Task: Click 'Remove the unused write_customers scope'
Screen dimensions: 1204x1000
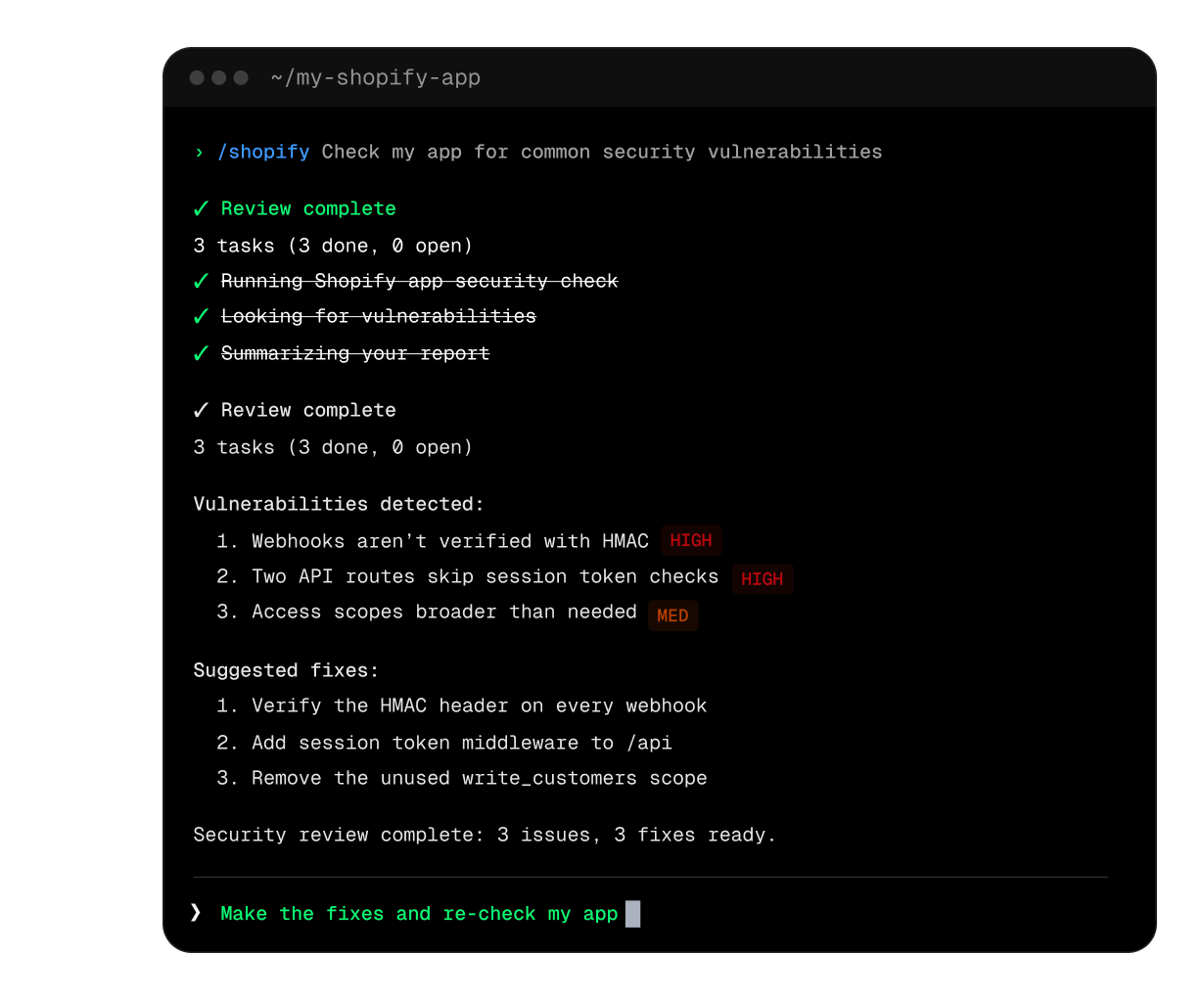Action: pyautogui.click(x=480, y=778)
